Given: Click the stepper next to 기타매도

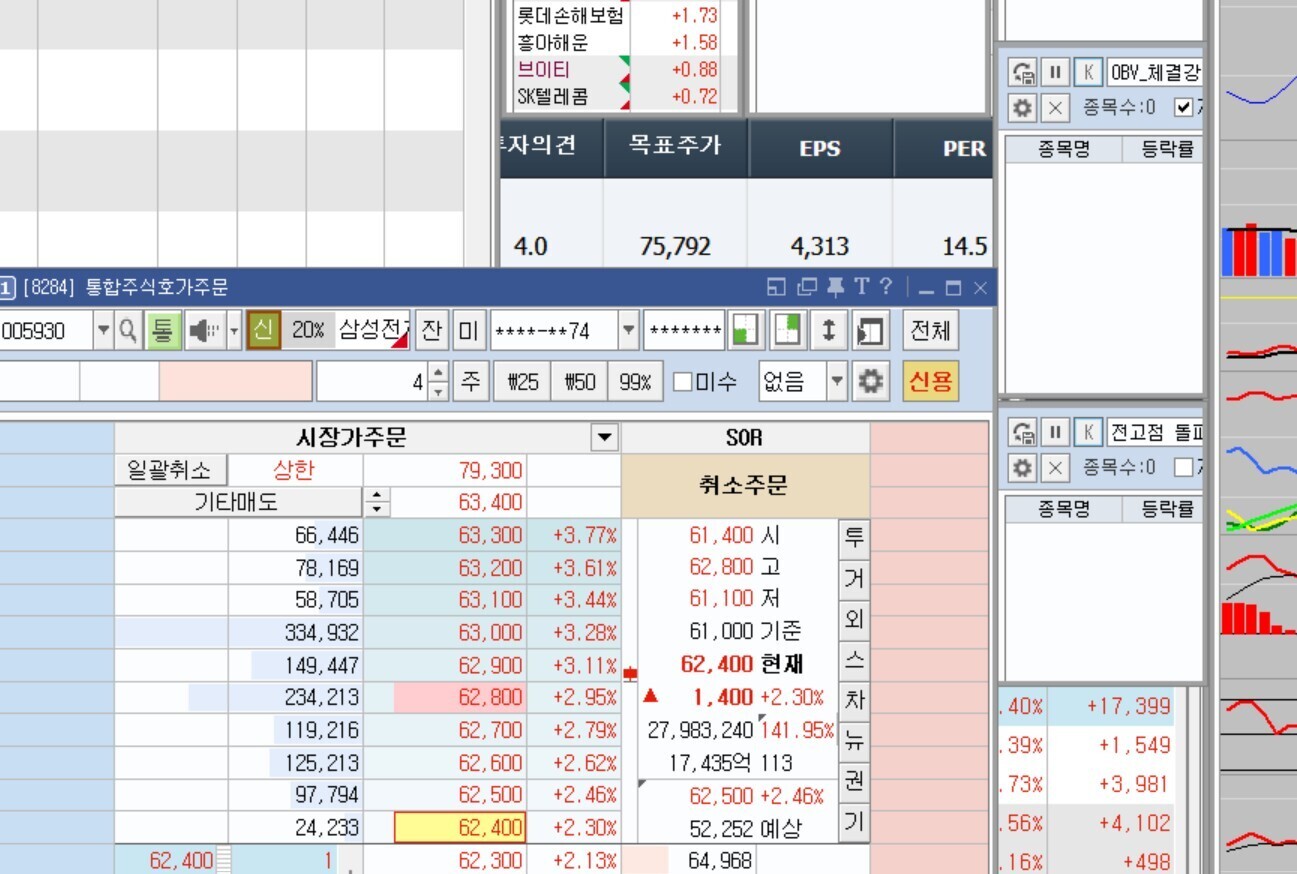Looking at the screenshot, I should pos(376,502).
